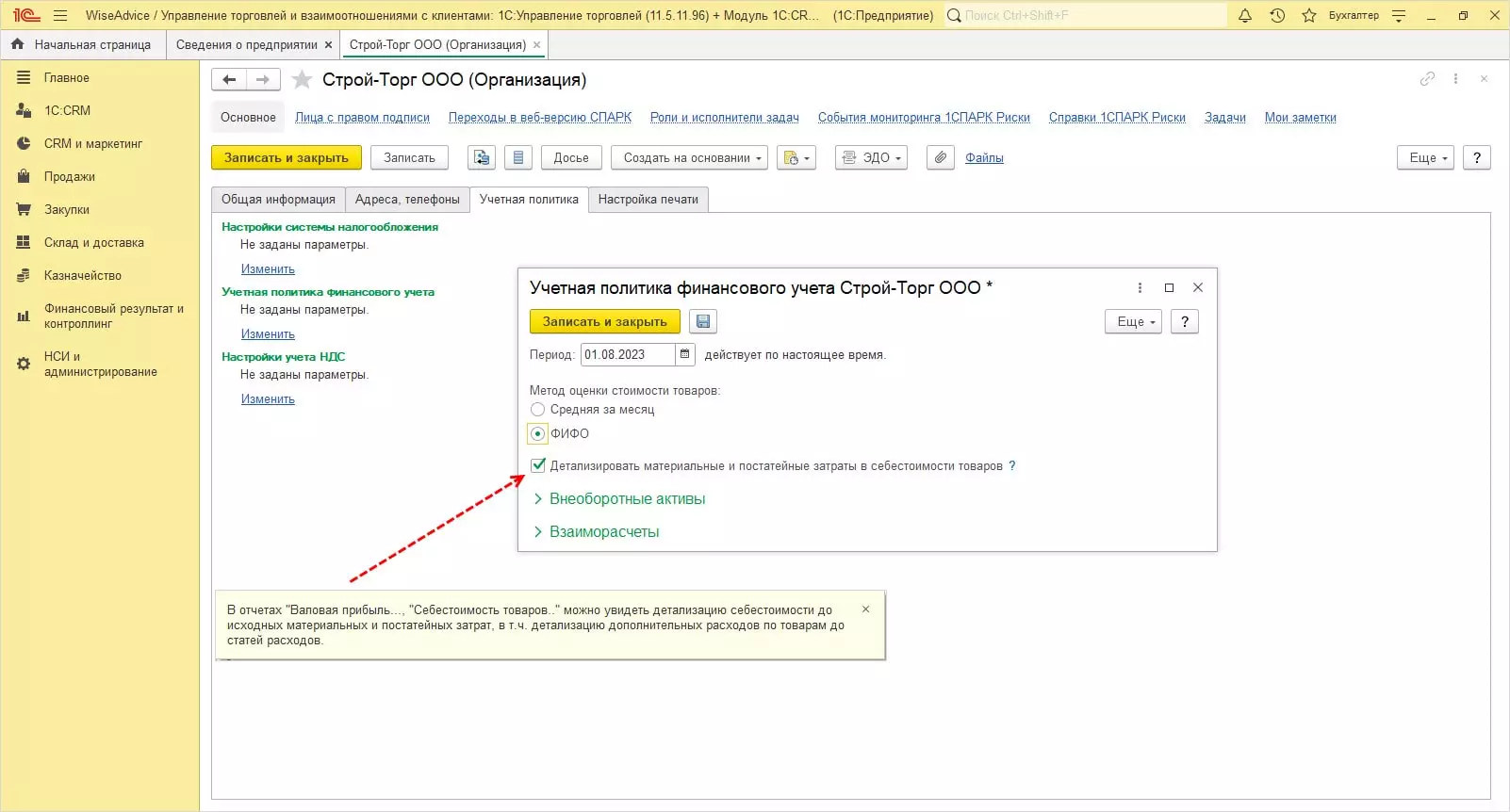Open 1C:CRM section in sidebar
The width and height of the screenshot is (1510, 812).
67,110
